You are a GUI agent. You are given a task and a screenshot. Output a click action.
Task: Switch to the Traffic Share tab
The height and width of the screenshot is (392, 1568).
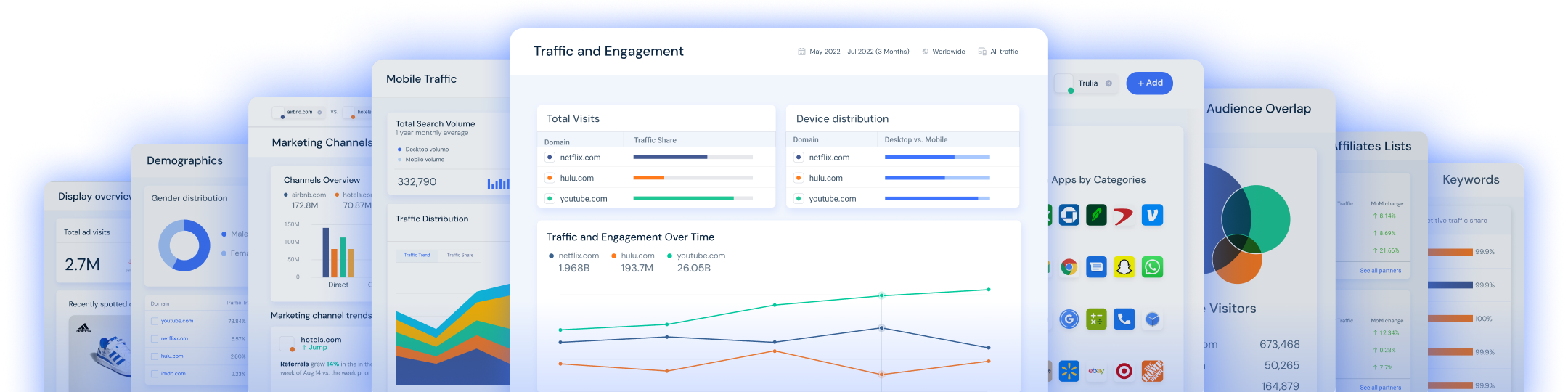(460, 255)
